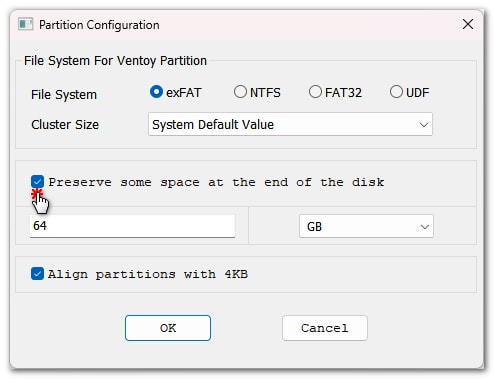Confirm settings with the OK button
Image resolution: width=494 pixels, height=379 pixels.
coord(168,328)
